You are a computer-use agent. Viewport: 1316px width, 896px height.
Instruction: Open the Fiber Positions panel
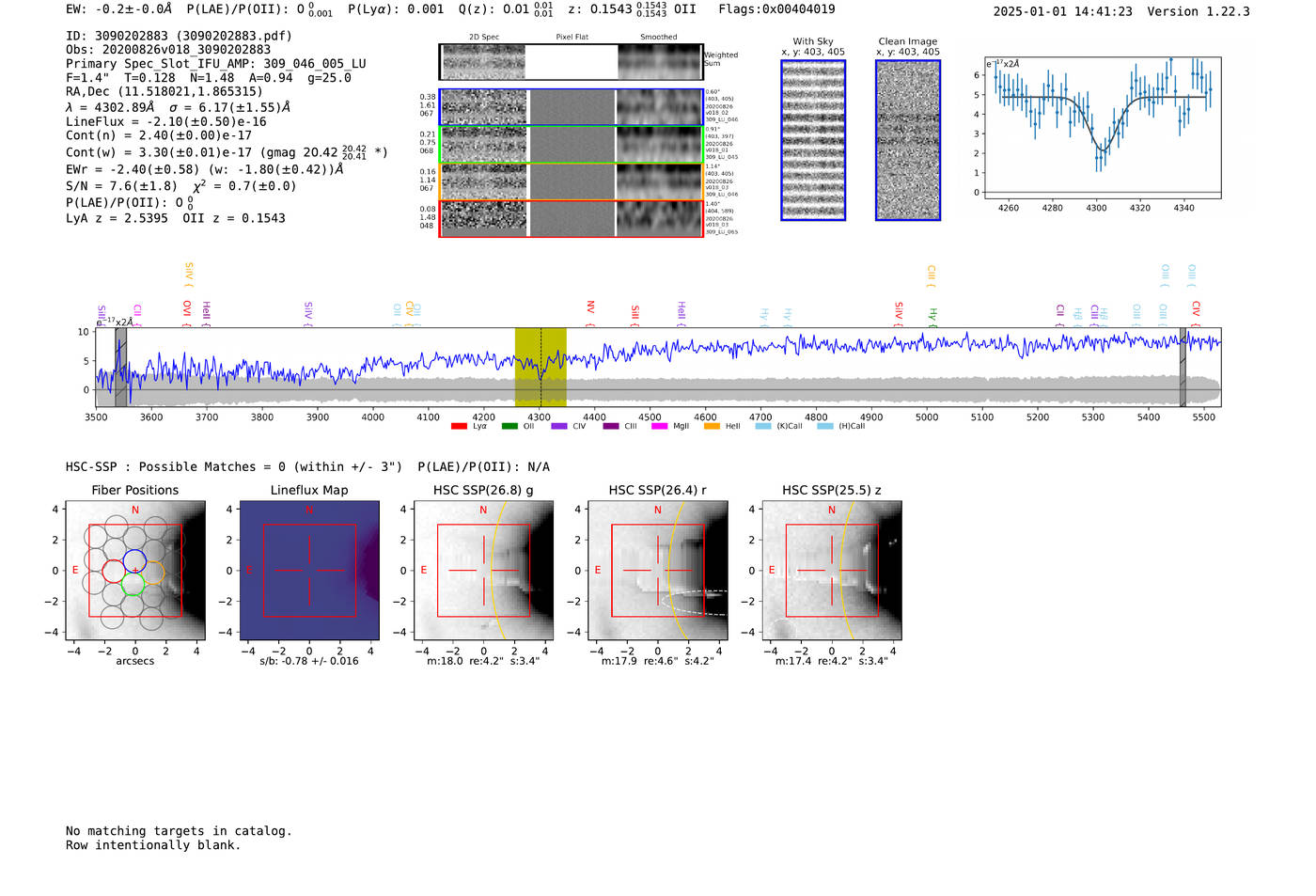[135, 571]
